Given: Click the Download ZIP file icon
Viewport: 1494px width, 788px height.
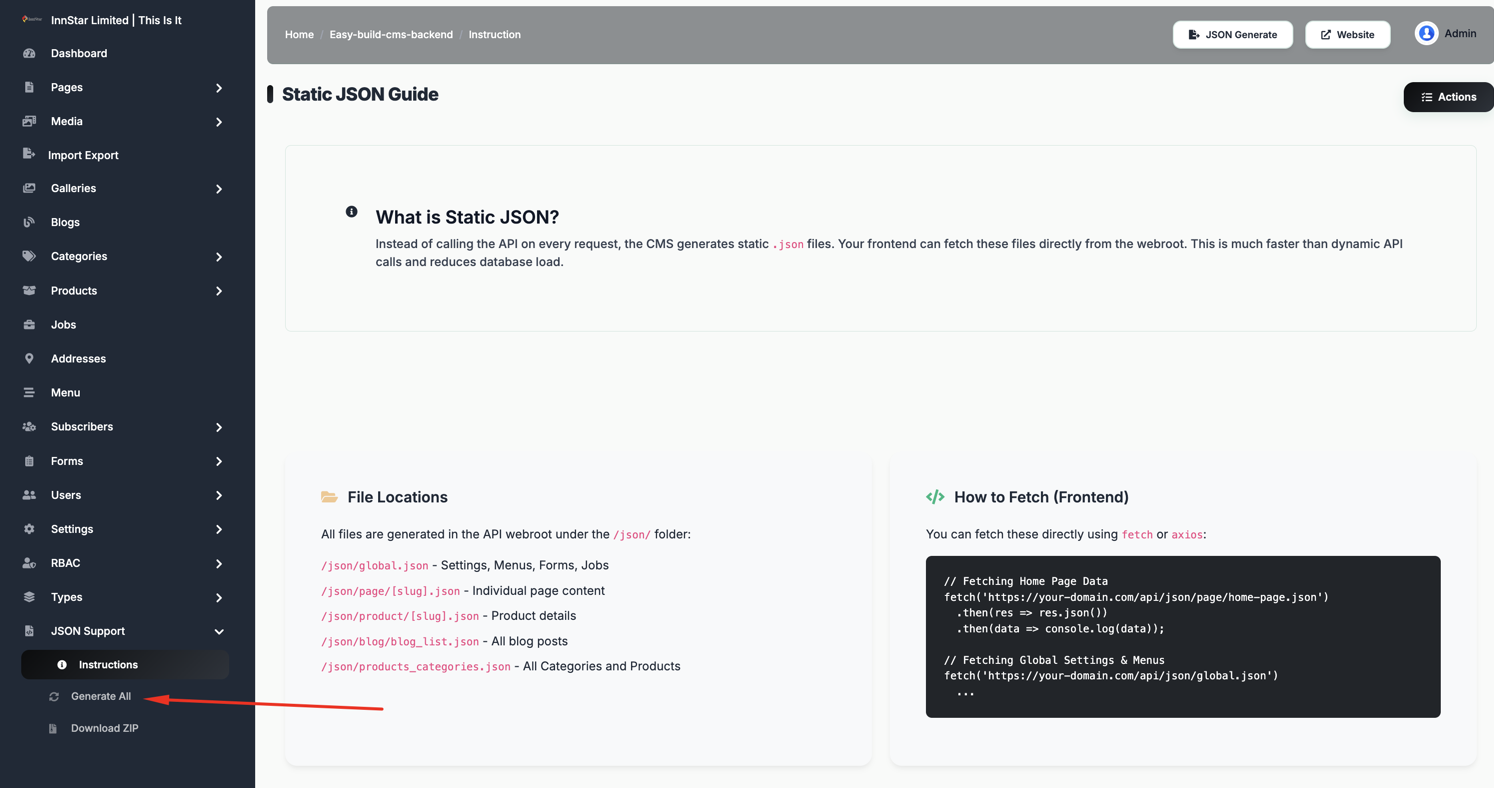Looking at the screenshot, I should pos(53,729).
